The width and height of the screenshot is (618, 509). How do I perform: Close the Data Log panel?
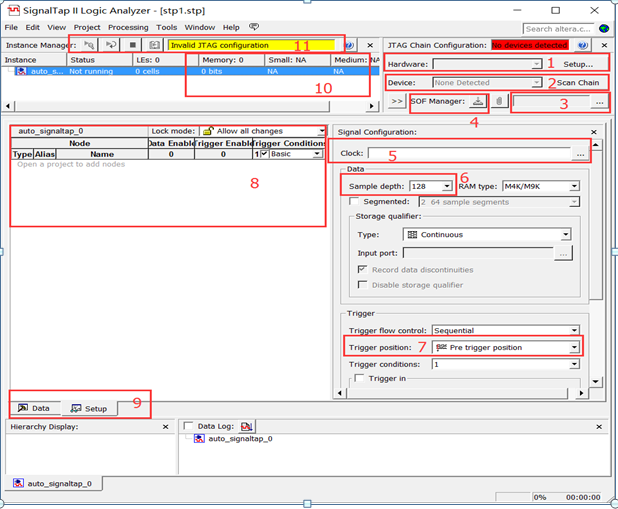point(599,427)
